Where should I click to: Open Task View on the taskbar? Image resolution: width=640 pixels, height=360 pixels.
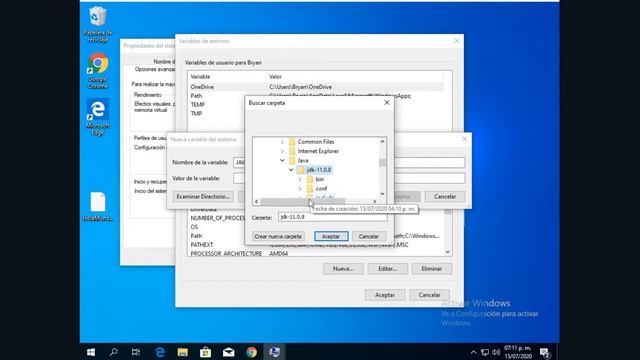[x=136, y=352]
